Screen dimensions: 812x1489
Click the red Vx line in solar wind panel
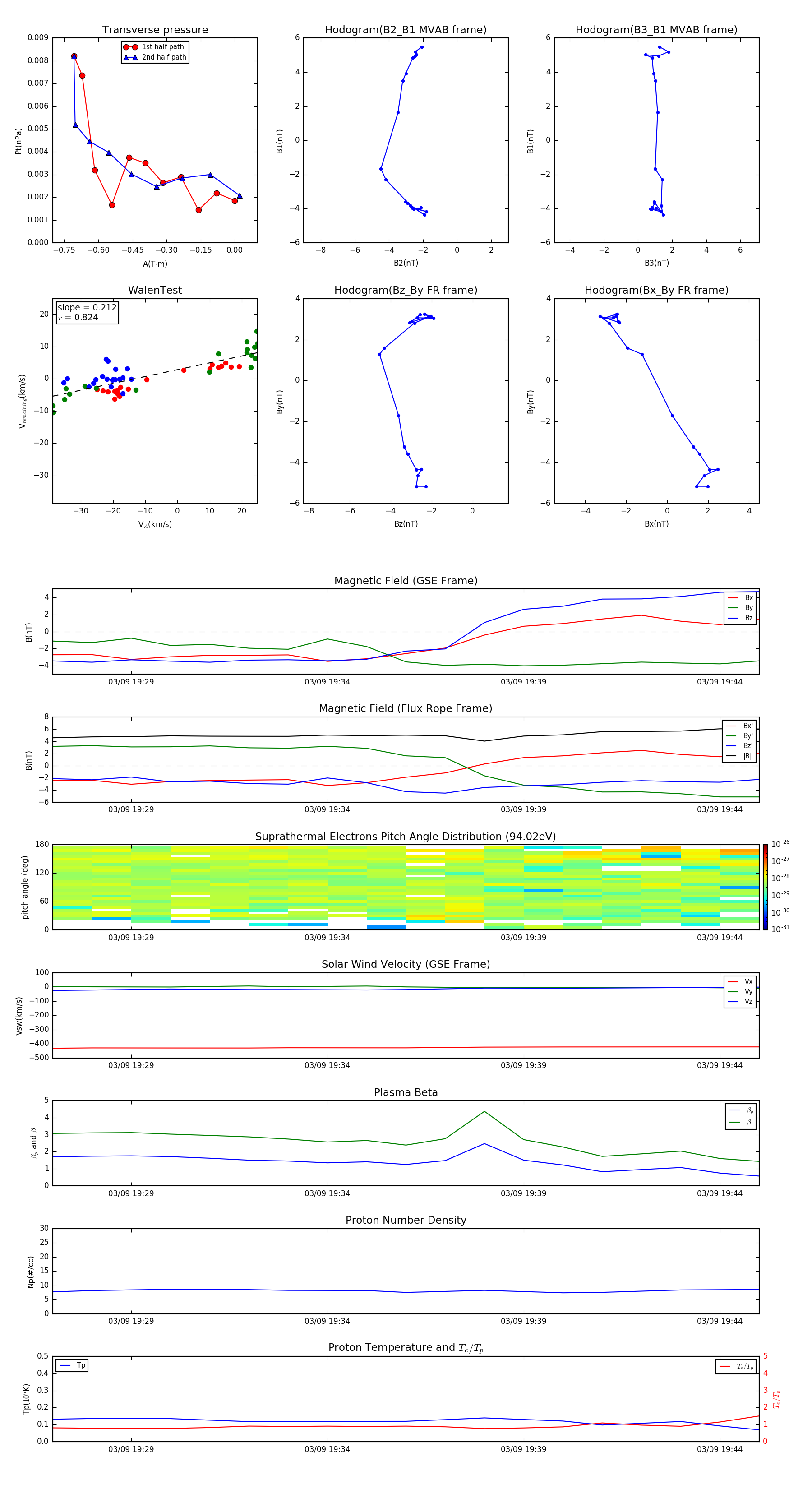click(x=406, y=1047)
